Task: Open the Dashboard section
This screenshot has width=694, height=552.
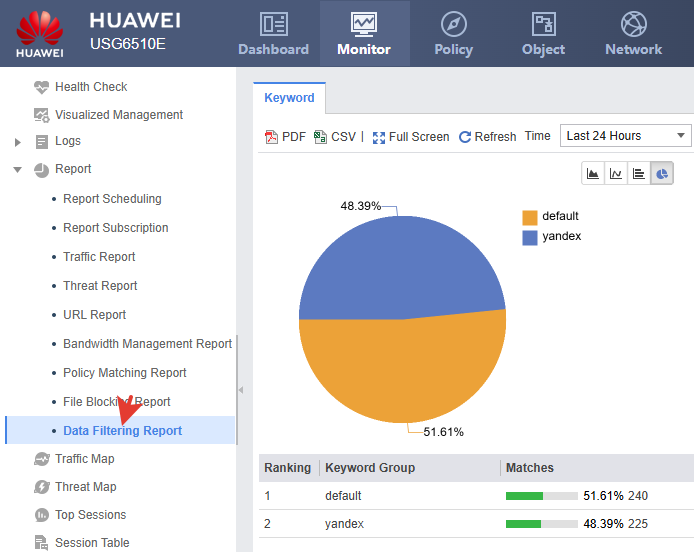Action: pos(273,34)
